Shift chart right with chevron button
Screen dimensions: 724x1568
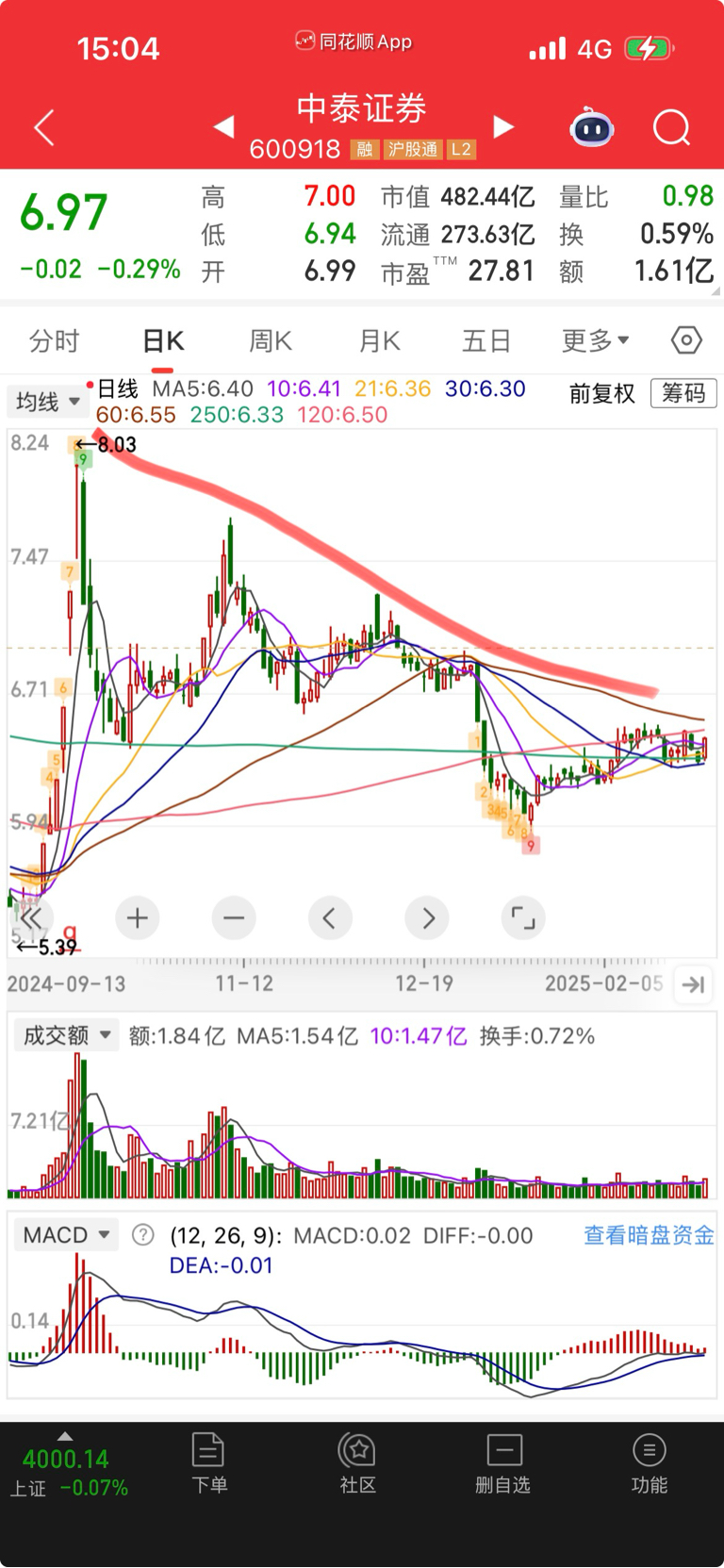click(427, 917)
